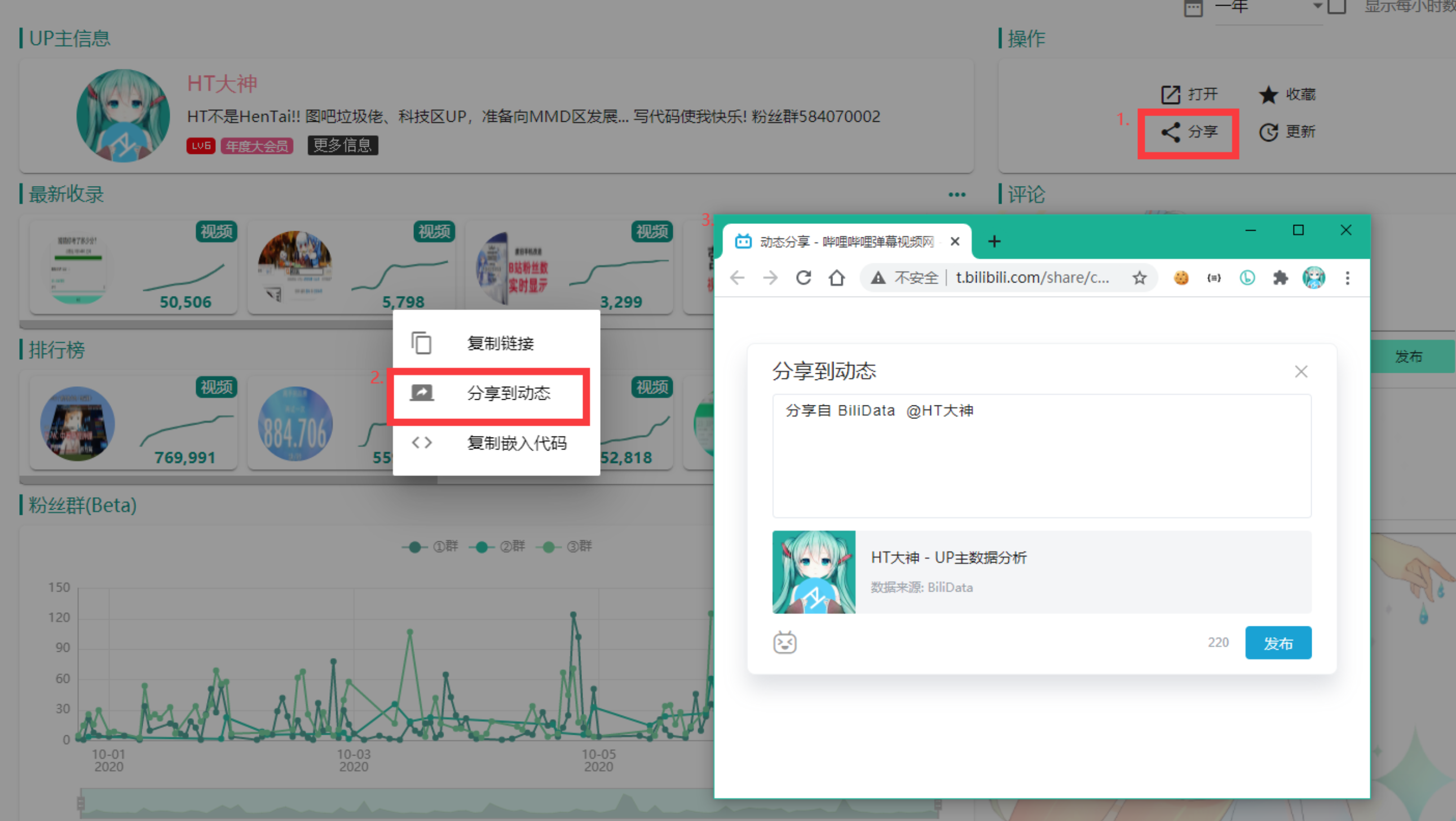Close the 分享到动态 dialog

point(1301,372)
